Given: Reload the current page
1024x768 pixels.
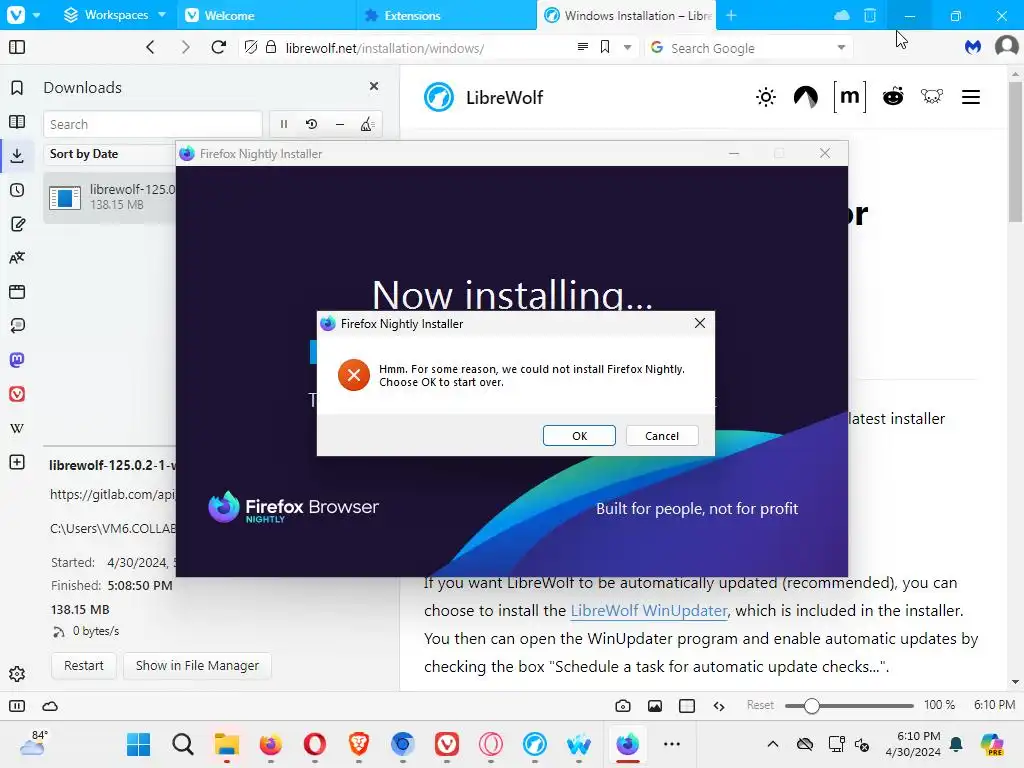Looking at the screenshot, I should [x=219, y=47].
